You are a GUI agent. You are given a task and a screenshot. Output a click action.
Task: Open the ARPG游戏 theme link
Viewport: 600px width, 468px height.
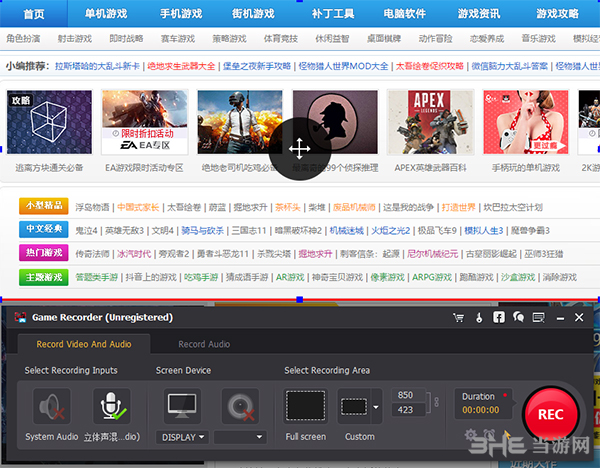[x=432, y=277]
